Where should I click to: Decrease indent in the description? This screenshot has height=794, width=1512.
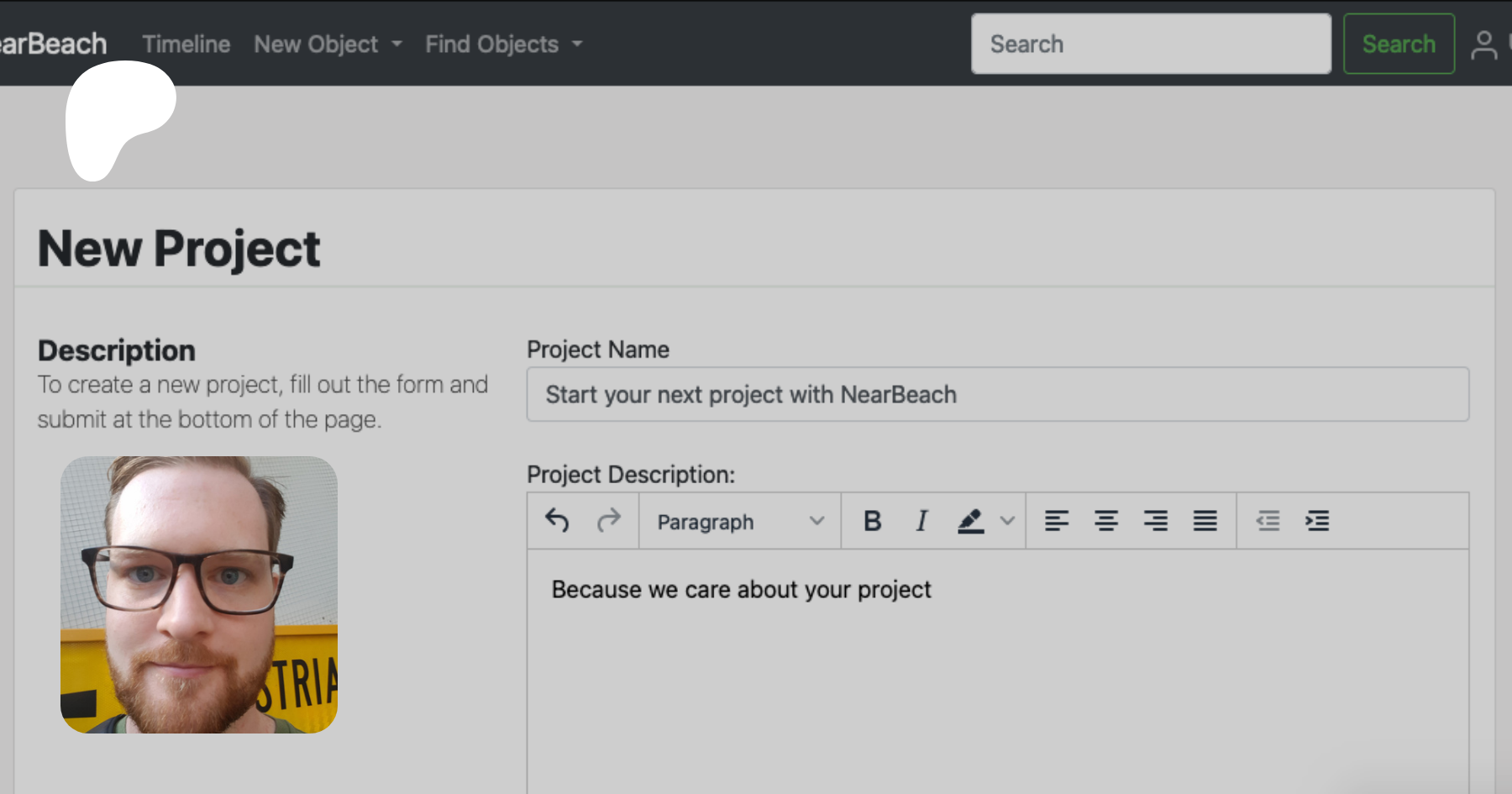[x=1268, y=521]
